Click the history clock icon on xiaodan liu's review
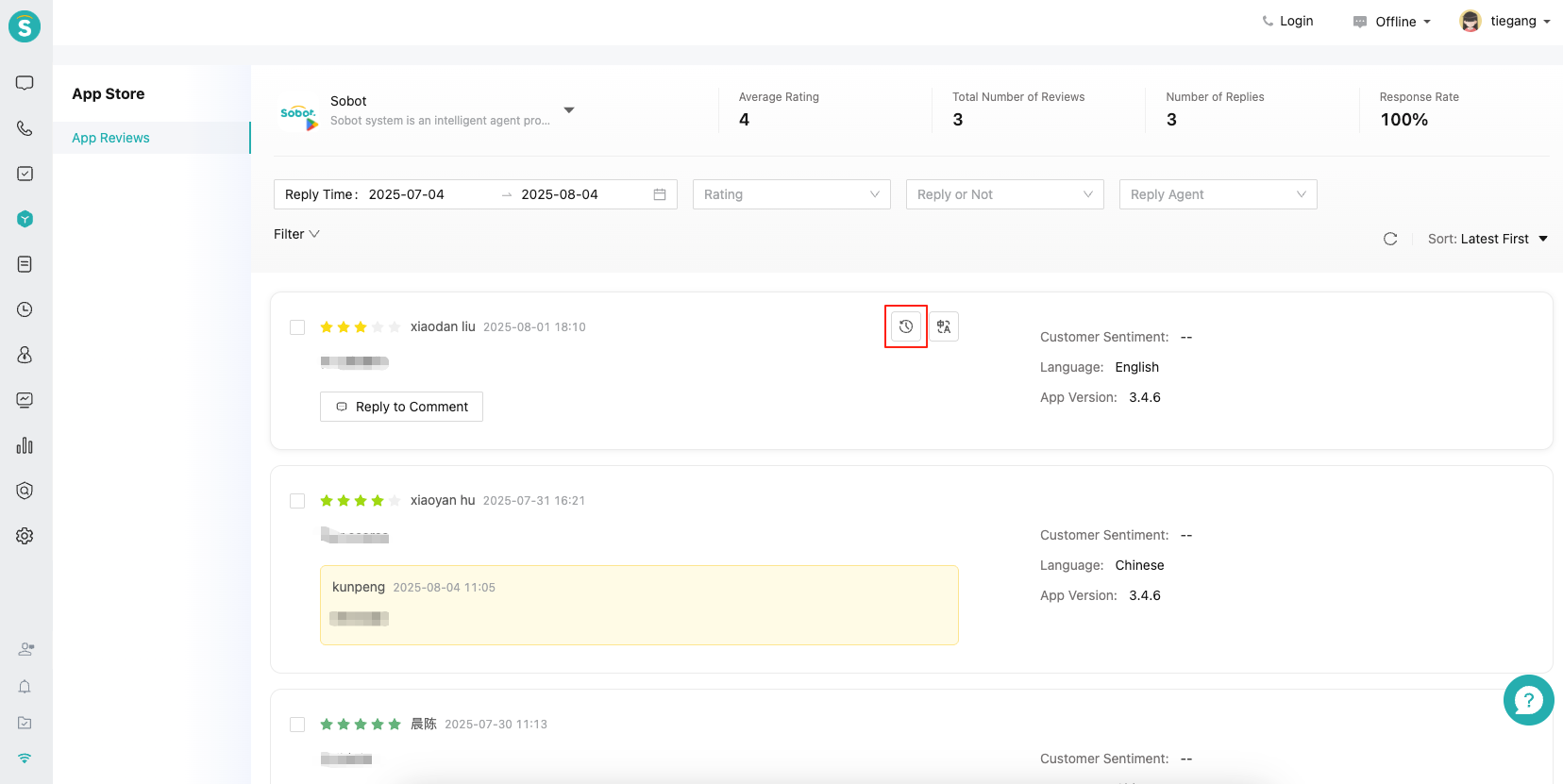Viewport: 1563px width, 784px height. (905, 326)
